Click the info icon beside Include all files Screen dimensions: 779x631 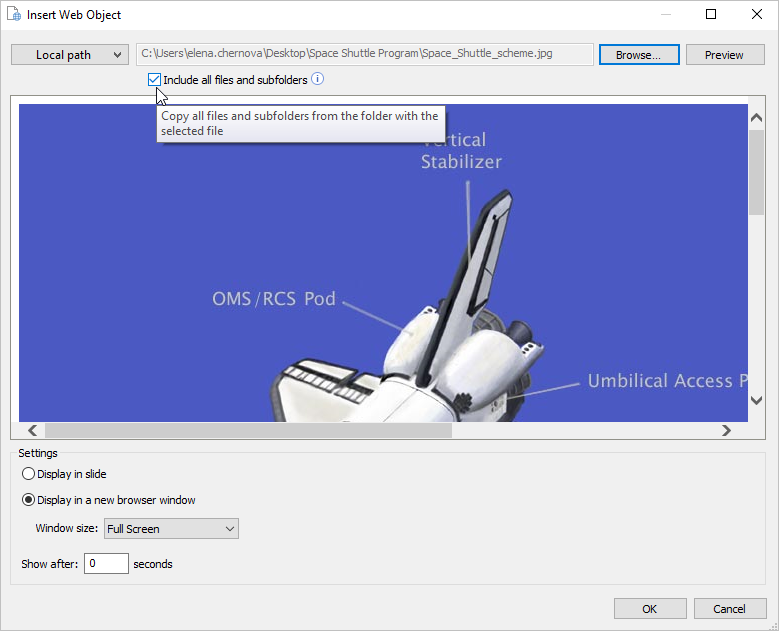[317, 79]
